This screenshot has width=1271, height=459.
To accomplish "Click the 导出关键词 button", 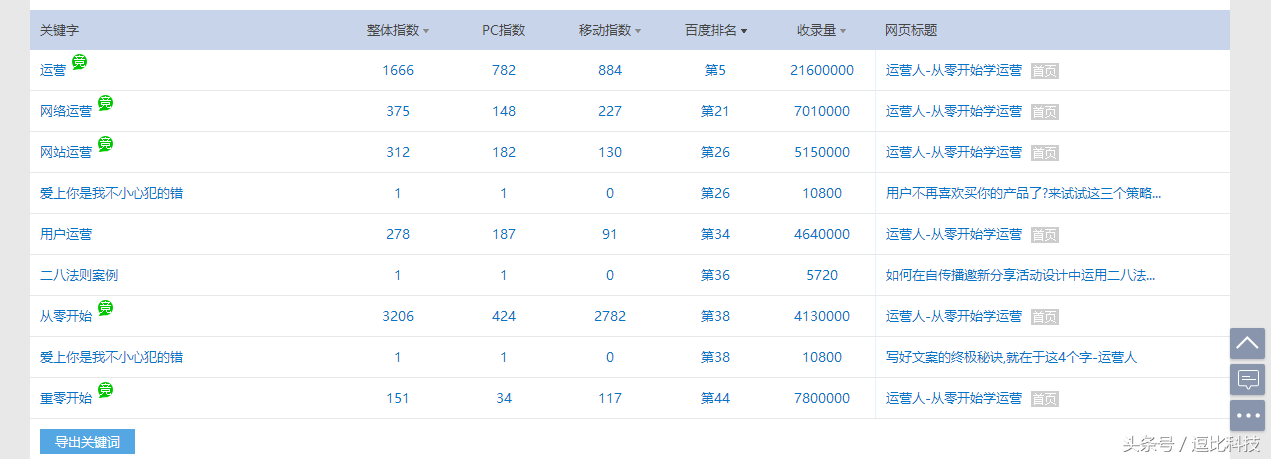I will point(87,442).
